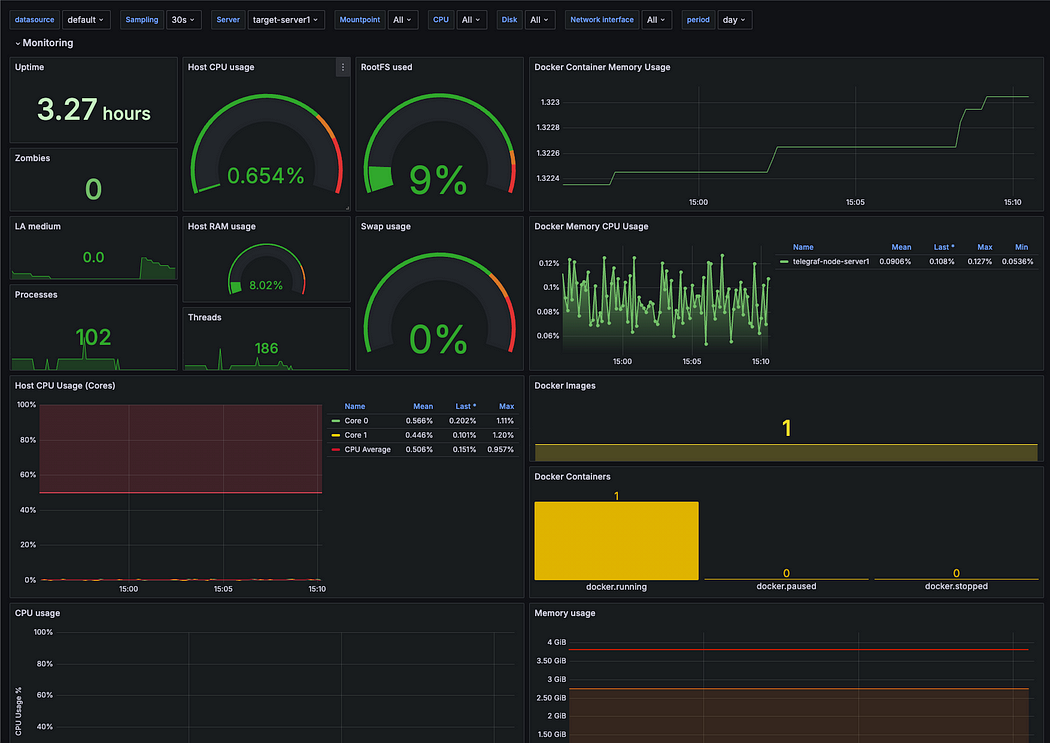Click the 8.02% RAM gauge value

(266, 286)
